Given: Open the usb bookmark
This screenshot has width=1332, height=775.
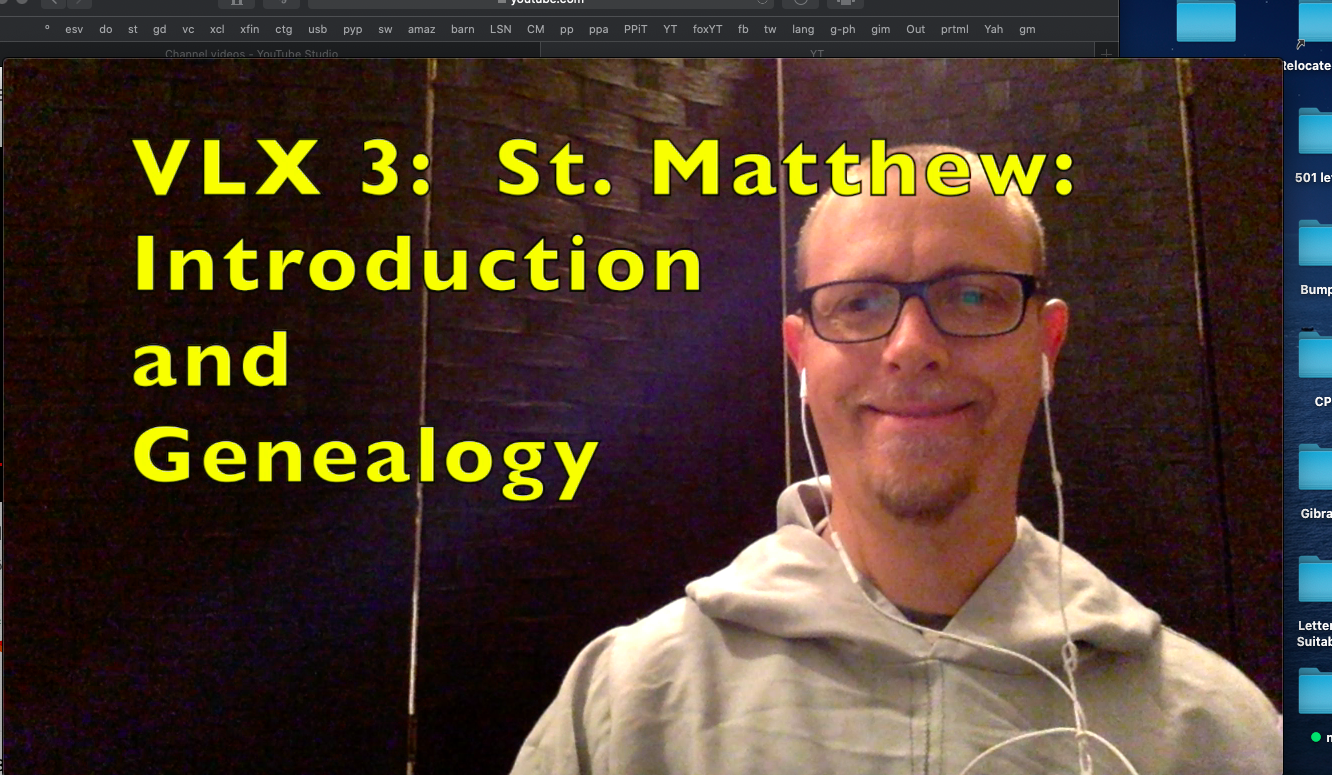Looking at the screenshot, I should tap(318, 29).
